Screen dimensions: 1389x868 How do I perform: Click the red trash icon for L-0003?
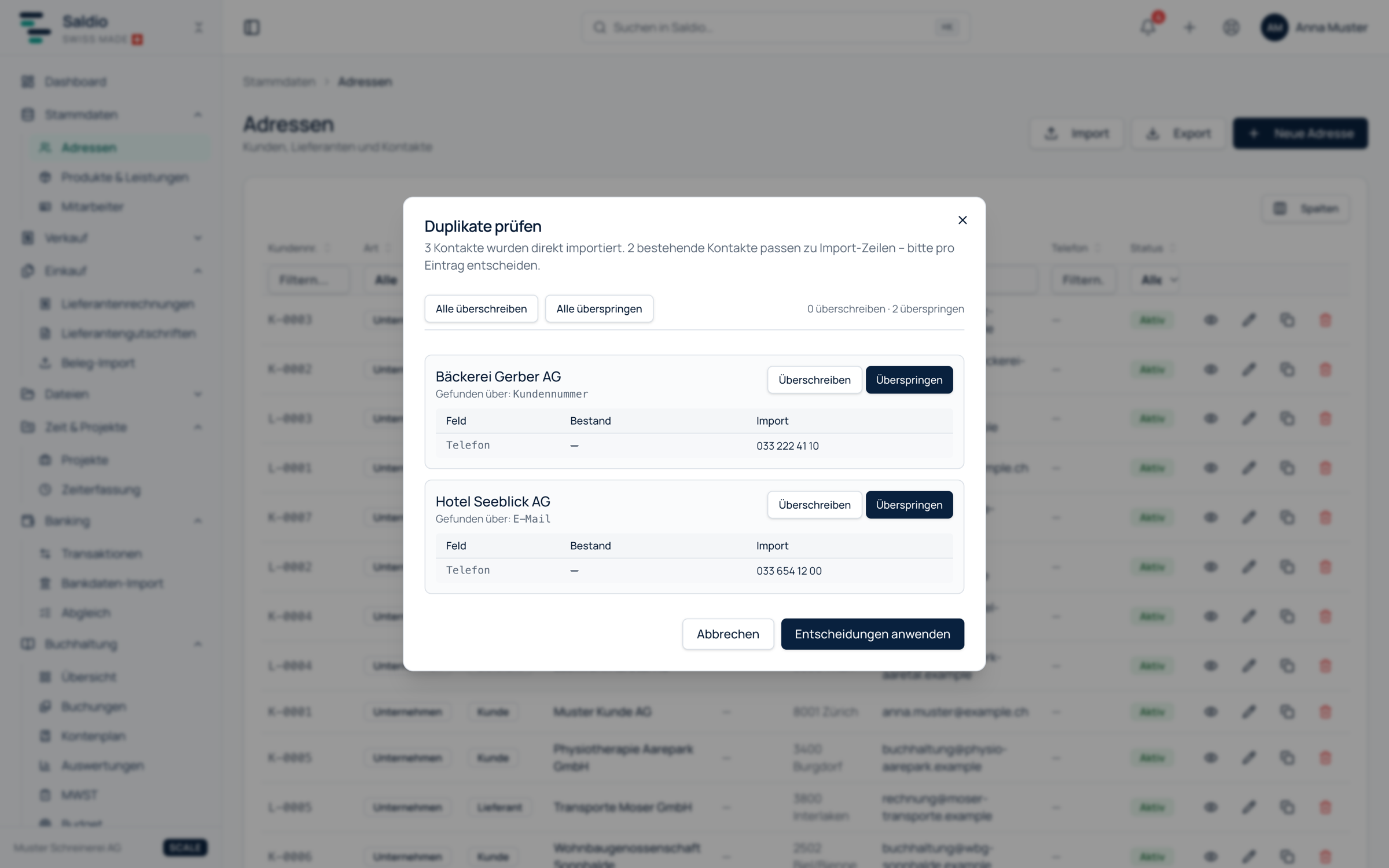point(1325,418)
